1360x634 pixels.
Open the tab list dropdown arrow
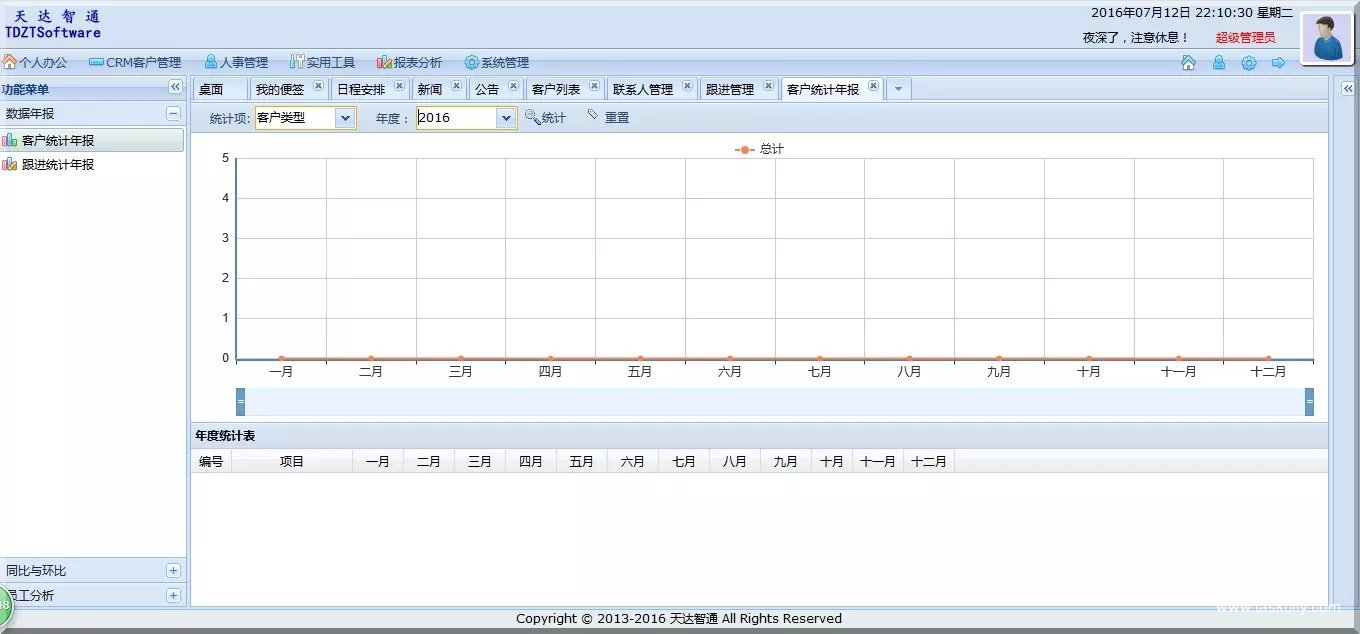[x=898, y=90]
